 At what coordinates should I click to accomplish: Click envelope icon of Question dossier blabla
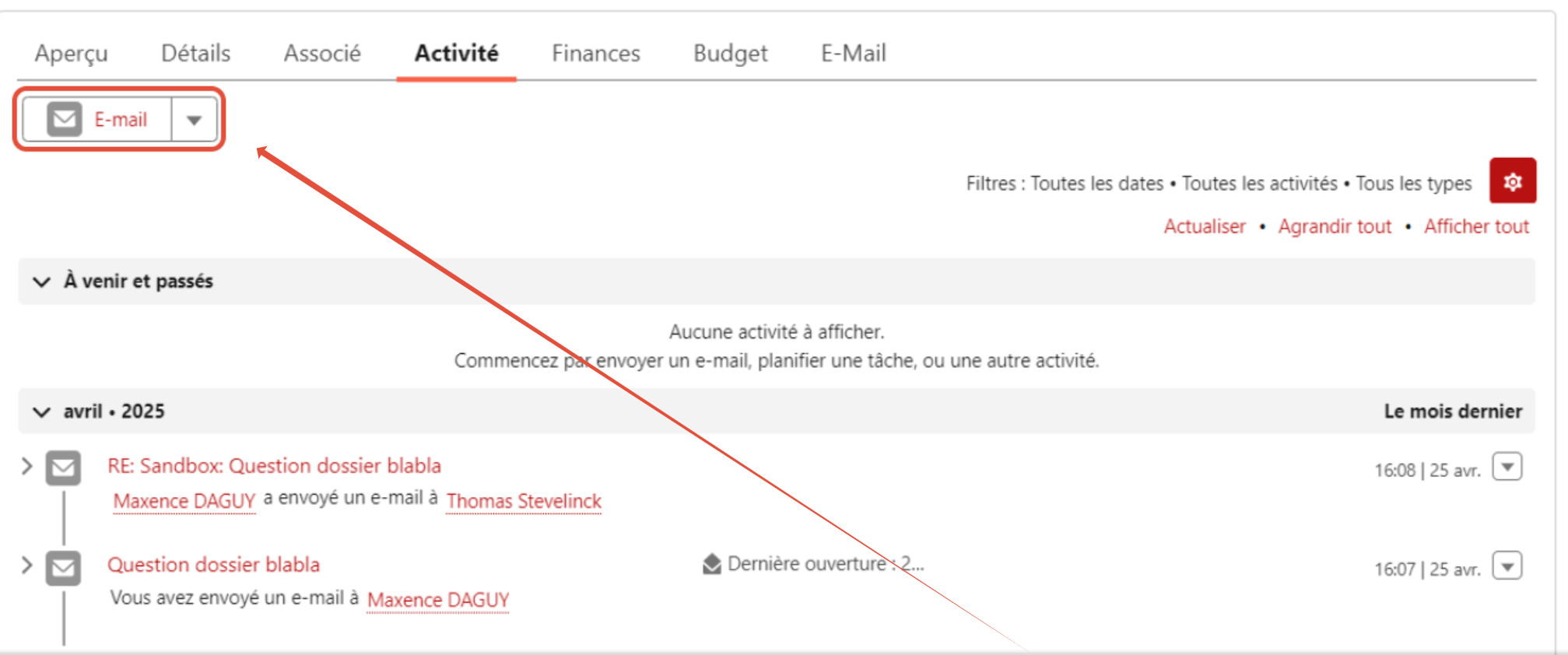63,567
